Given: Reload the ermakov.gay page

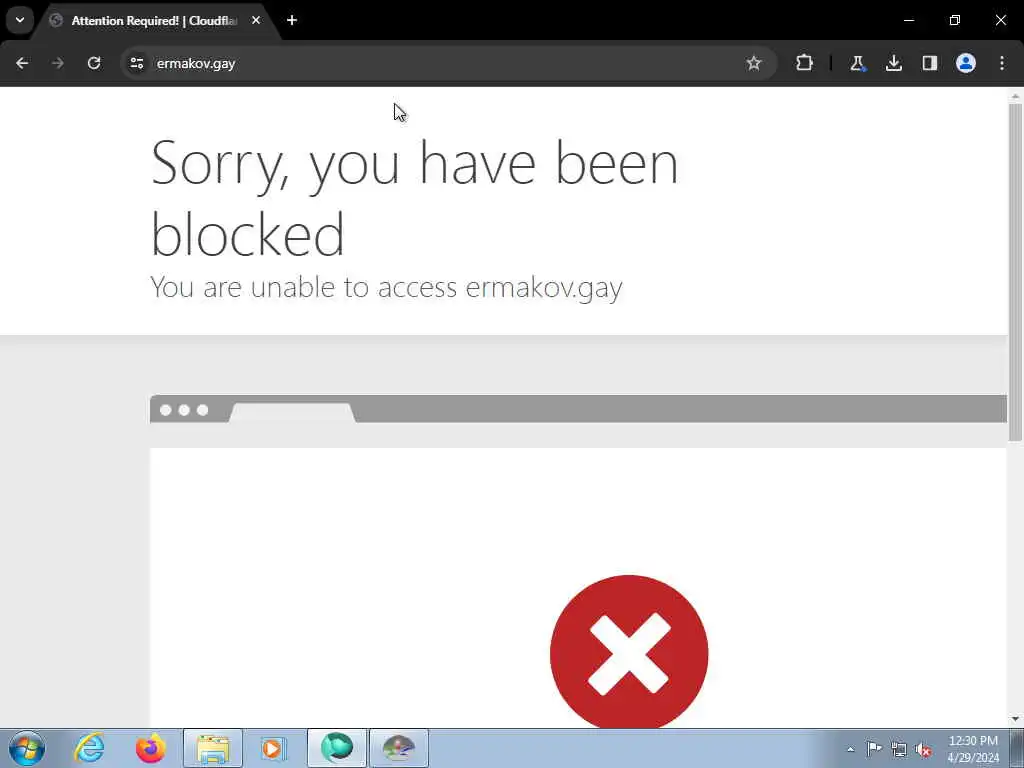Looking at the screenshot, I should pyautogui.click(x=94, y=63).
